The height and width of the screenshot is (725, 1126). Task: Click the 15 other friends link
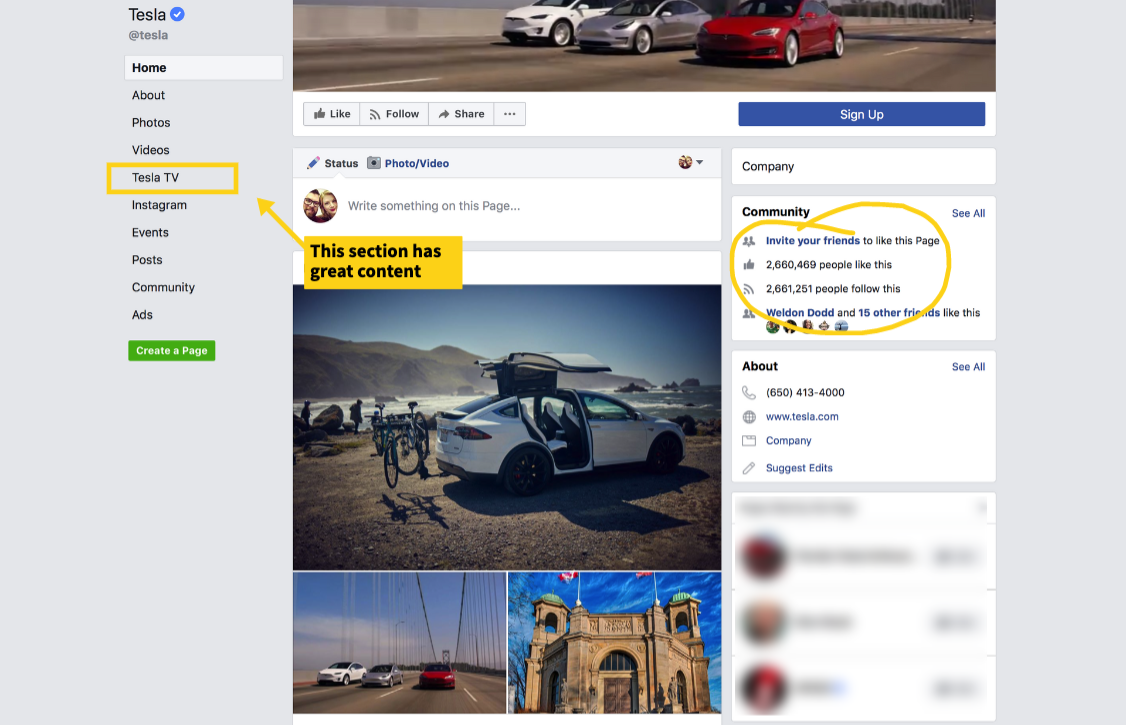coord(899,313)
